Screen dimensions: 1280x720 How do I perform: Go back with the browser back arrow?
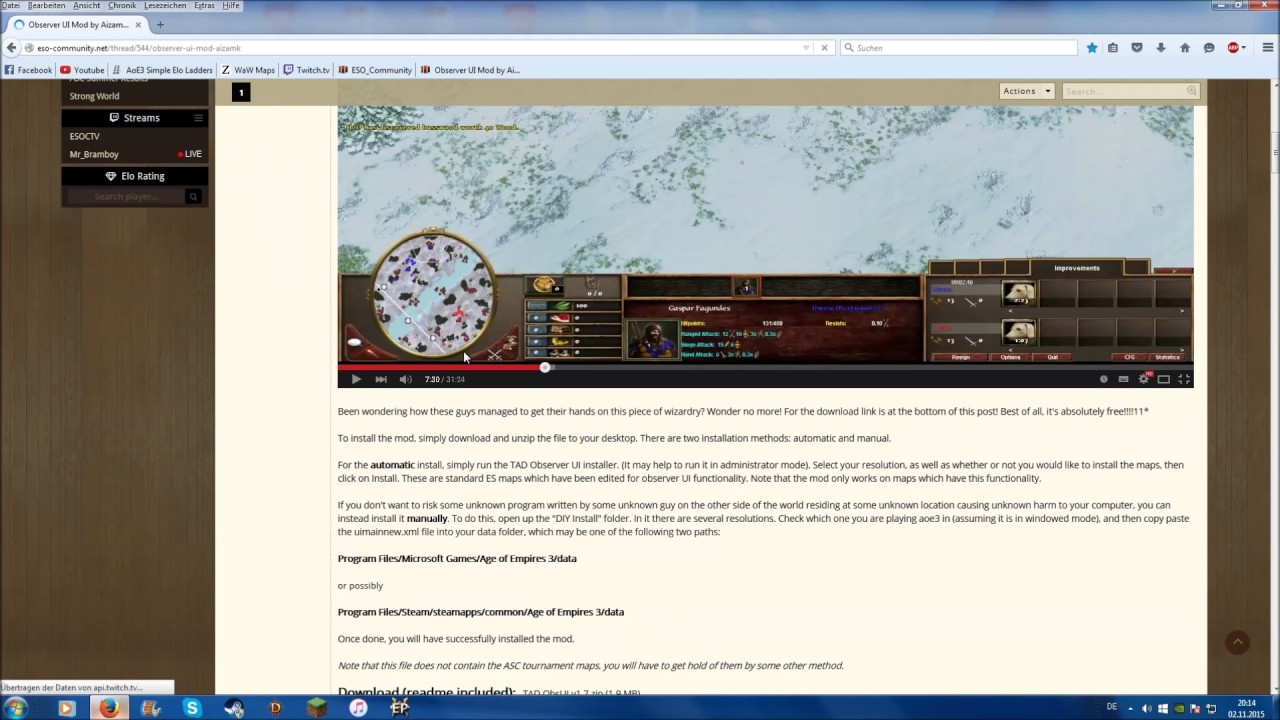pos(11,47)
